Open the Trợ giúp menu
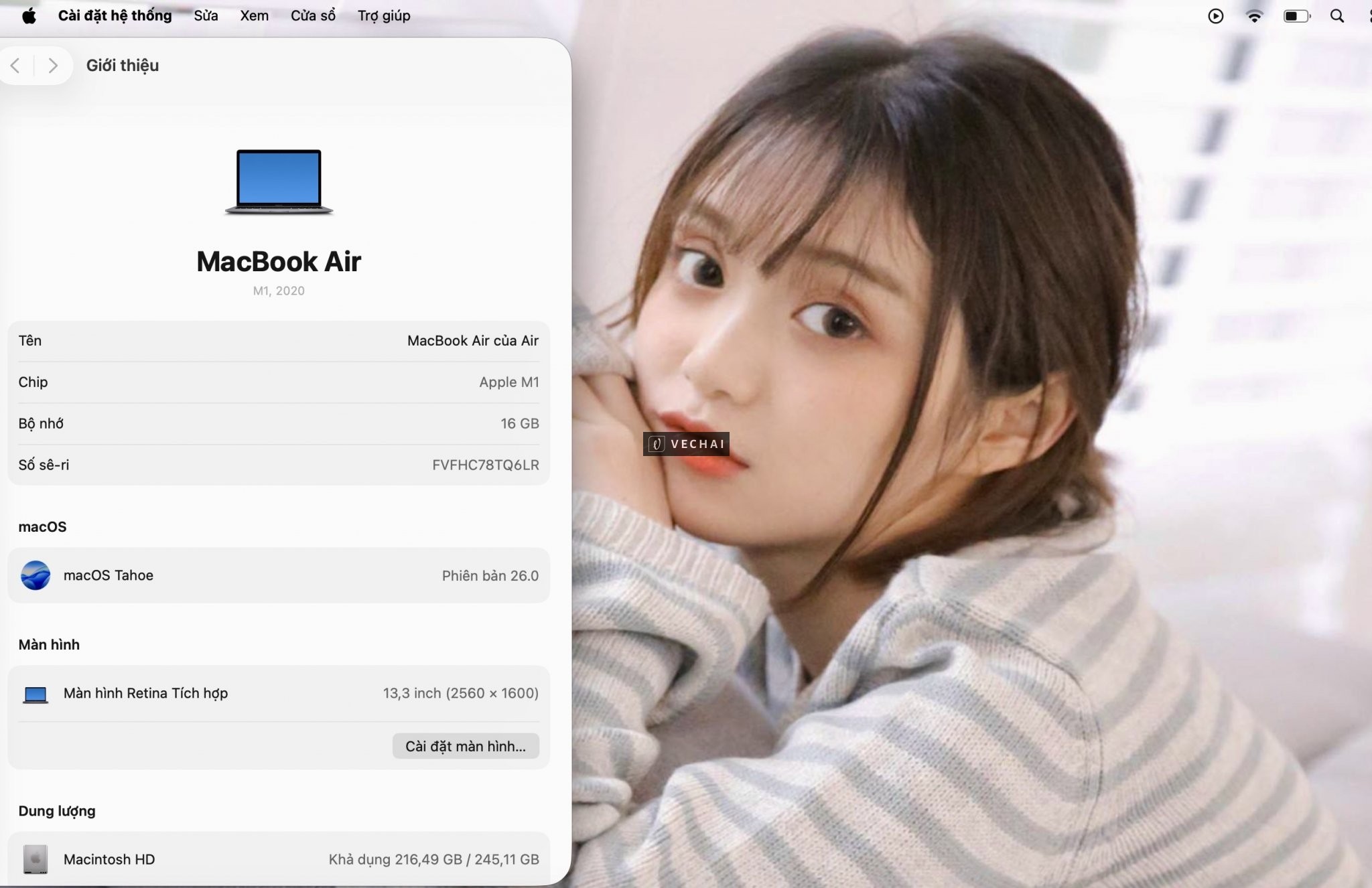 (x=384, y=16)
